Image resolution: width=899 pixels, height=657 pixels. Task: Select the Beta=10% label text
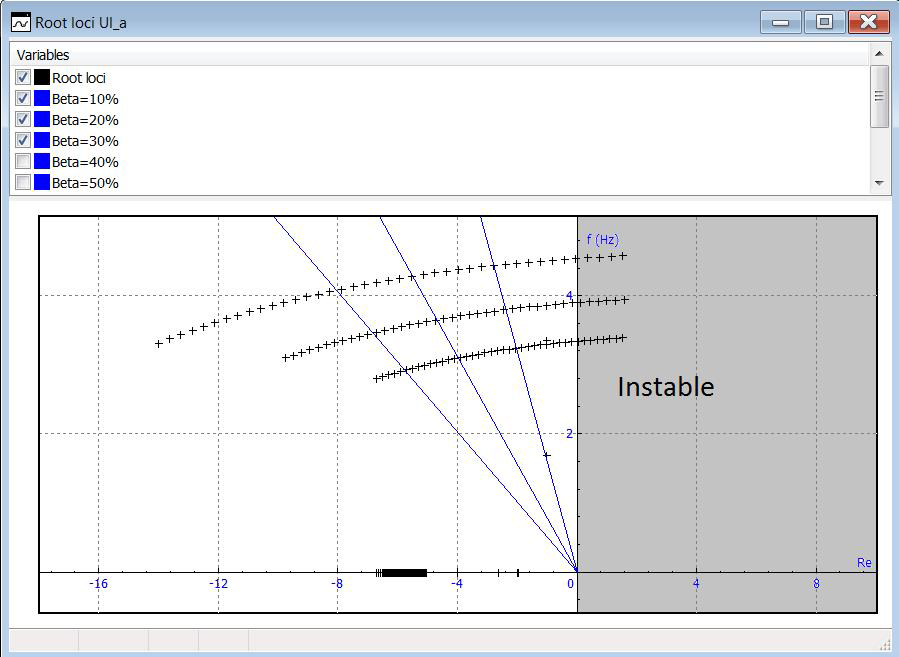(85, 99)
